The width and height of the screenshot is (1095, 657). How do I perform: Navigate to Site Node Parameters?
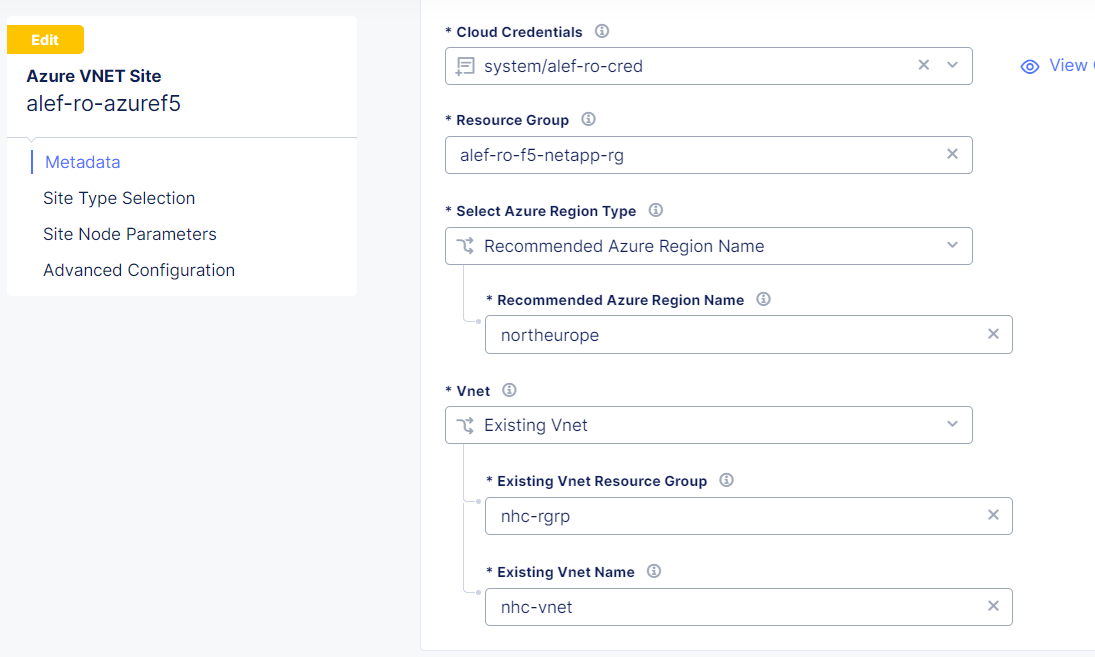point(130,234)
